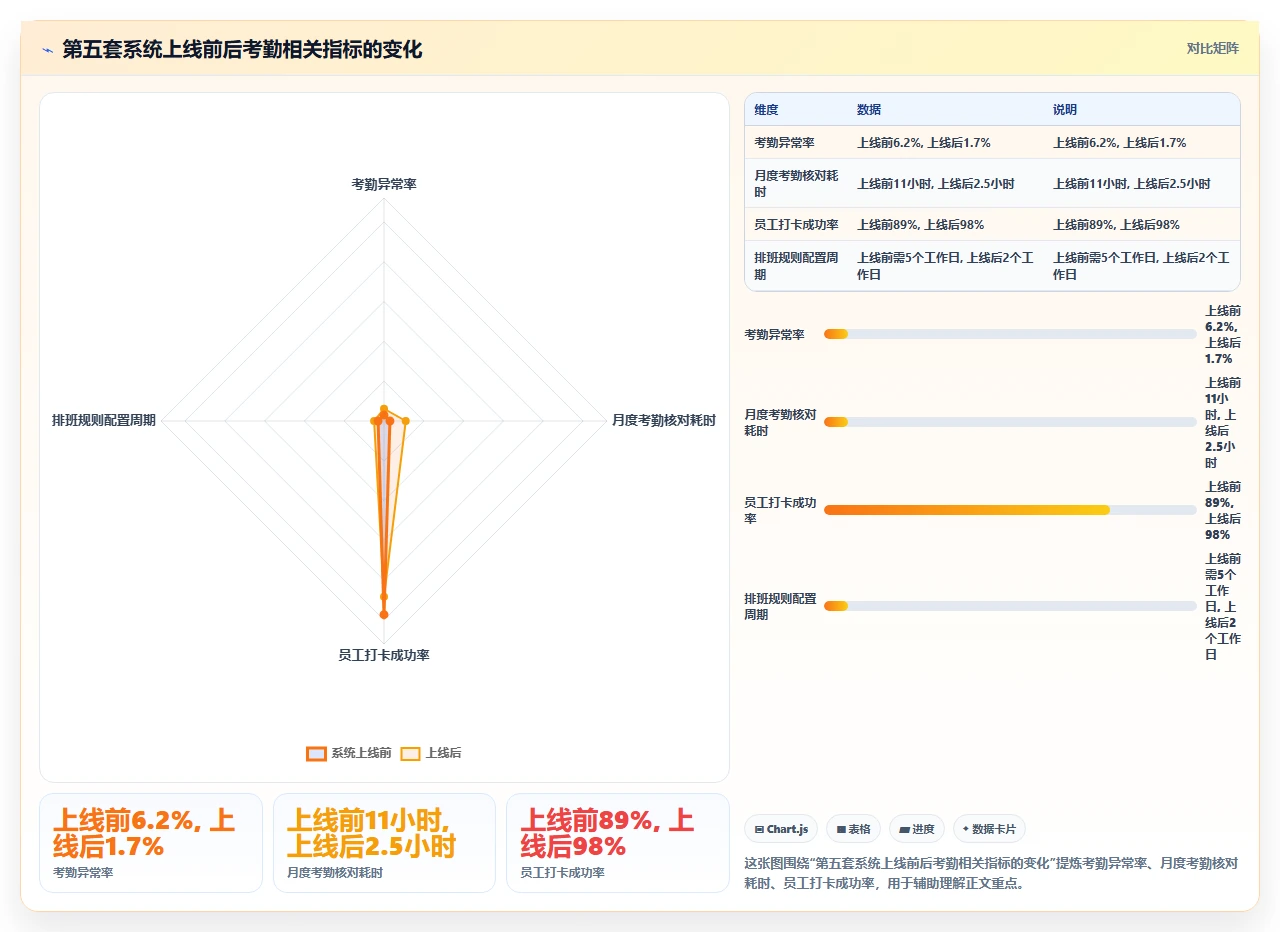Image resolution: width=1280 pixels, height=932 pixels.
Task: Click the bottom radar data point
Action: pyautogui.click(x=384, y=615)
